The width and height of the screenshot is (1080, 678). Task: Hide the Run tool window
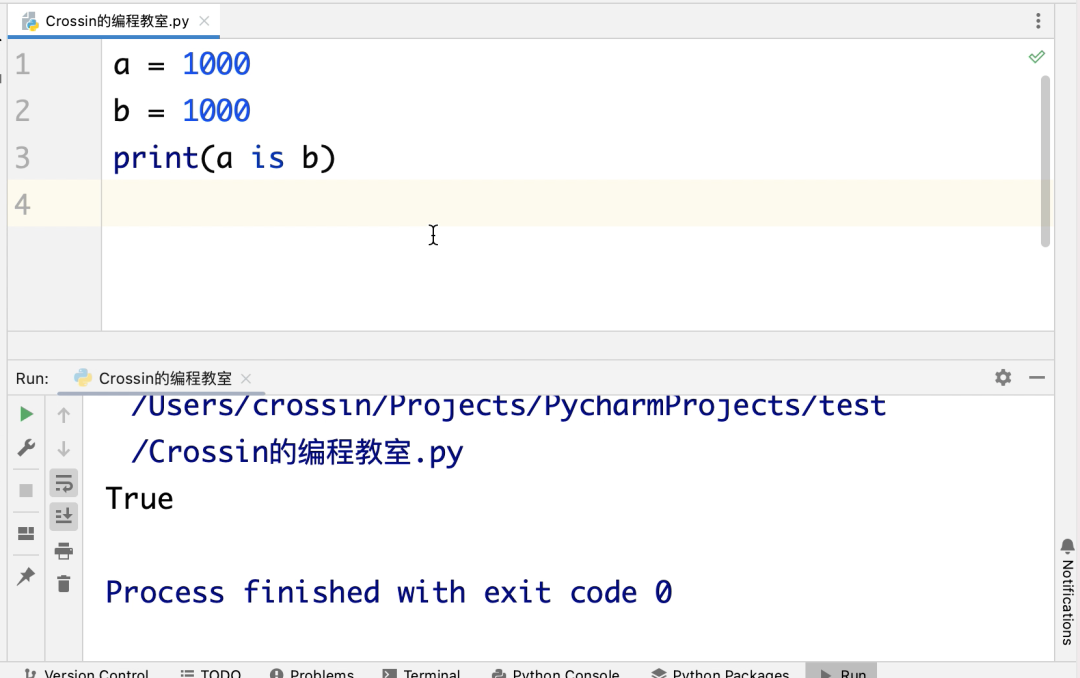coord(1037,378)
